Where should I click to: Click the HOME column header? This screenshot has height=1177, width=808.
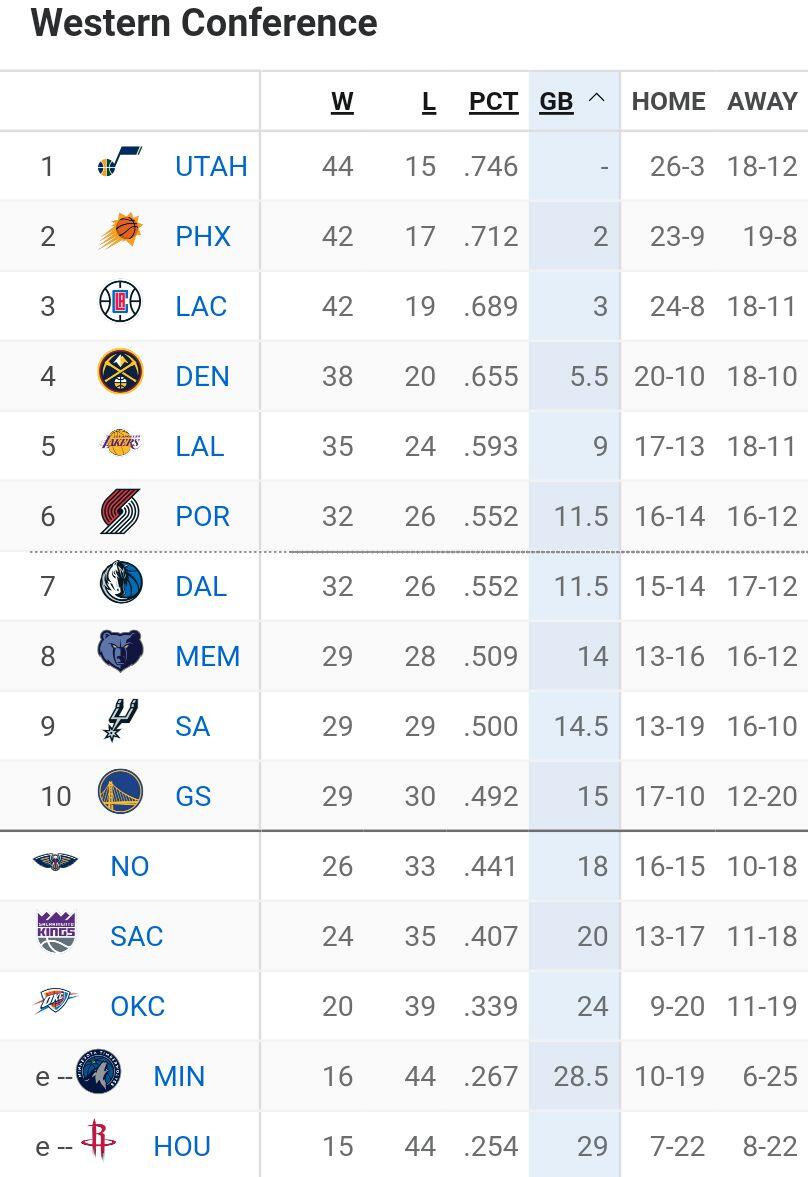click(x=668, y=102)
